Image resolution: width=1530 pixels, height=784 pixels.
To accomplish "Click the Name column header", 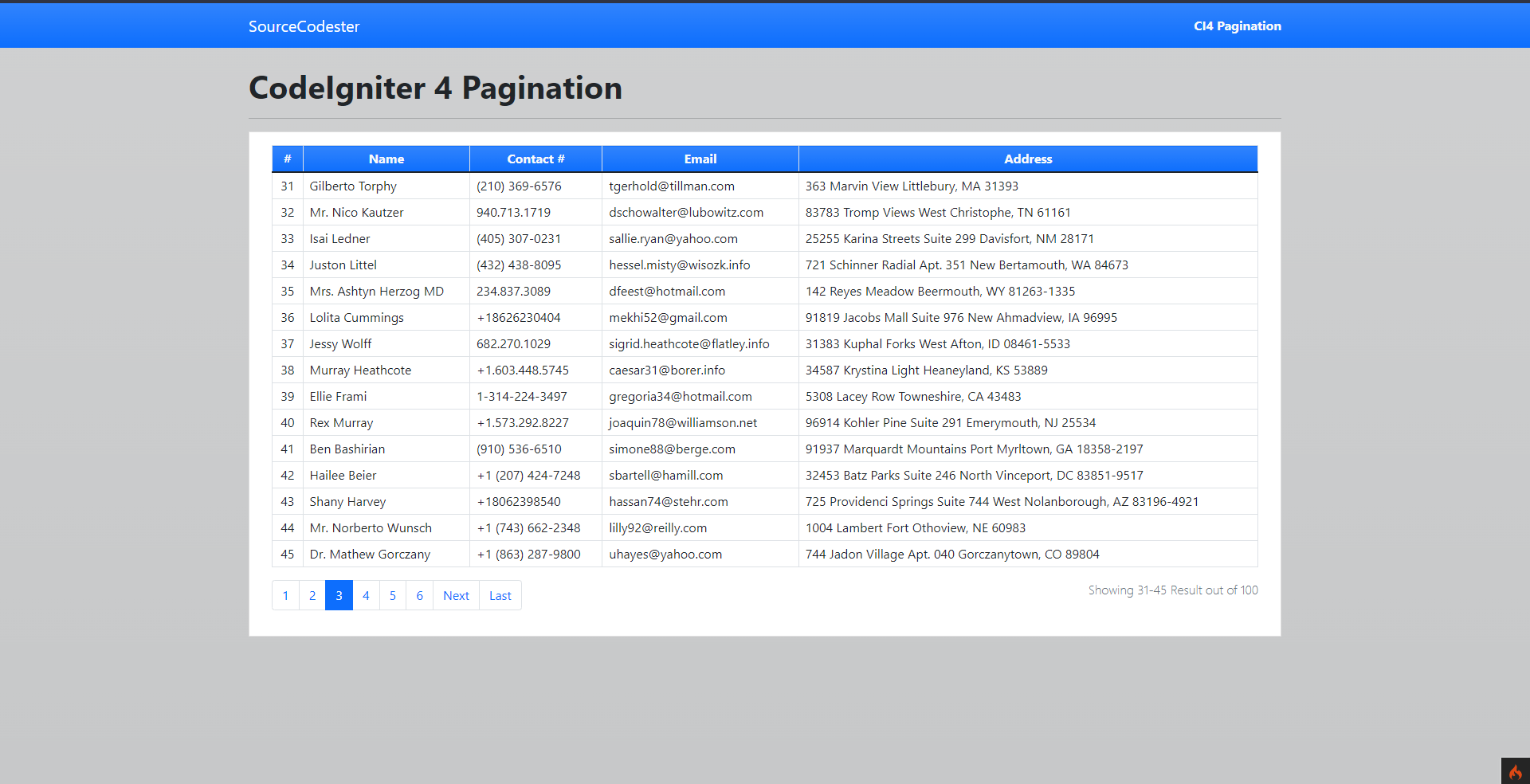I will click(386, 159).
